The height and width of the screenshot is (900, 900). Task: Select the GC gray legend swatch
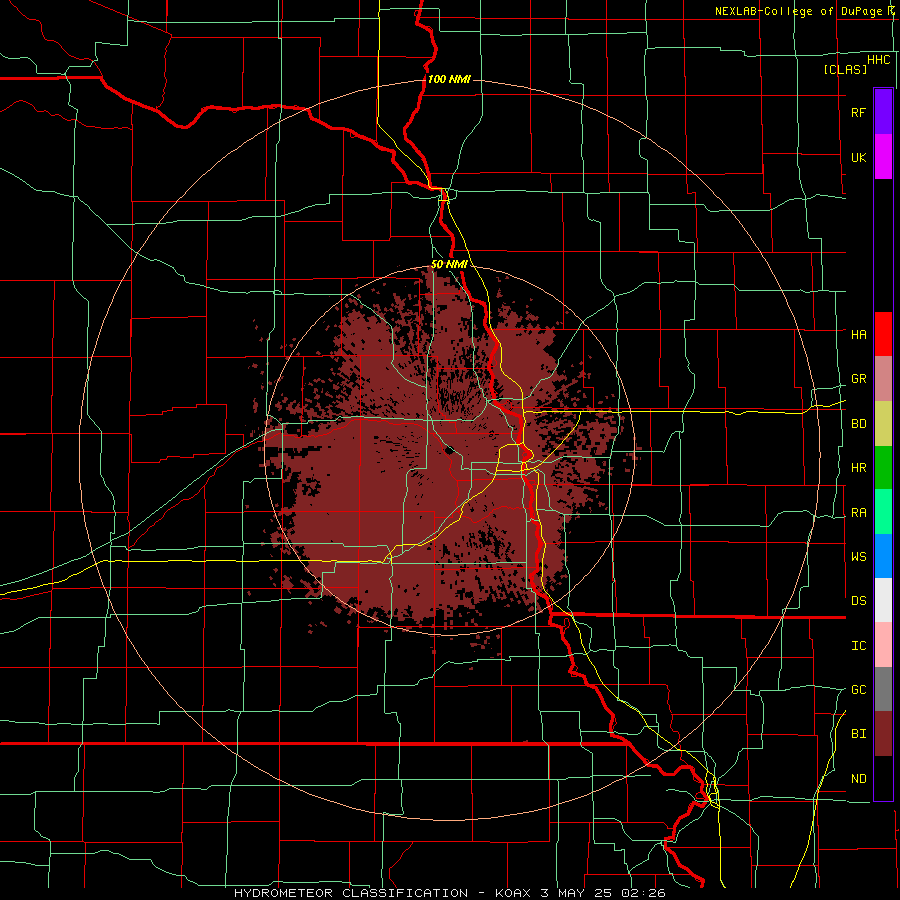[883, 689]
